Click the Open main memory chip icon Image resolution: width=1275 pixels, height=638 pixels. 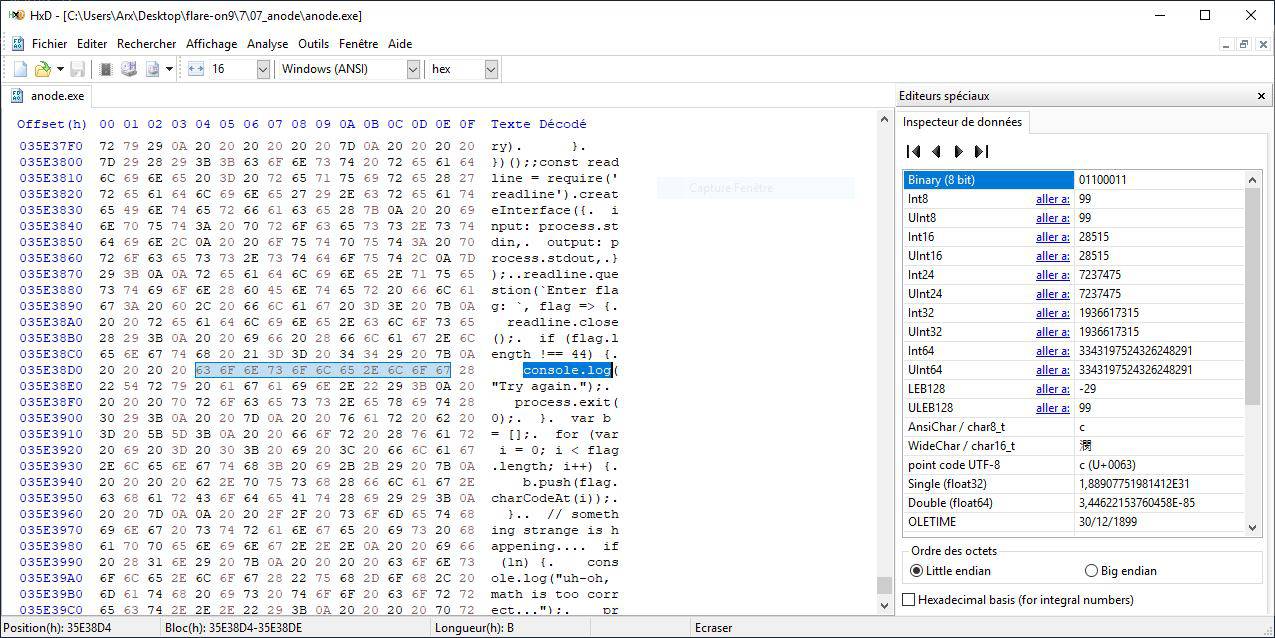point(106,69)
